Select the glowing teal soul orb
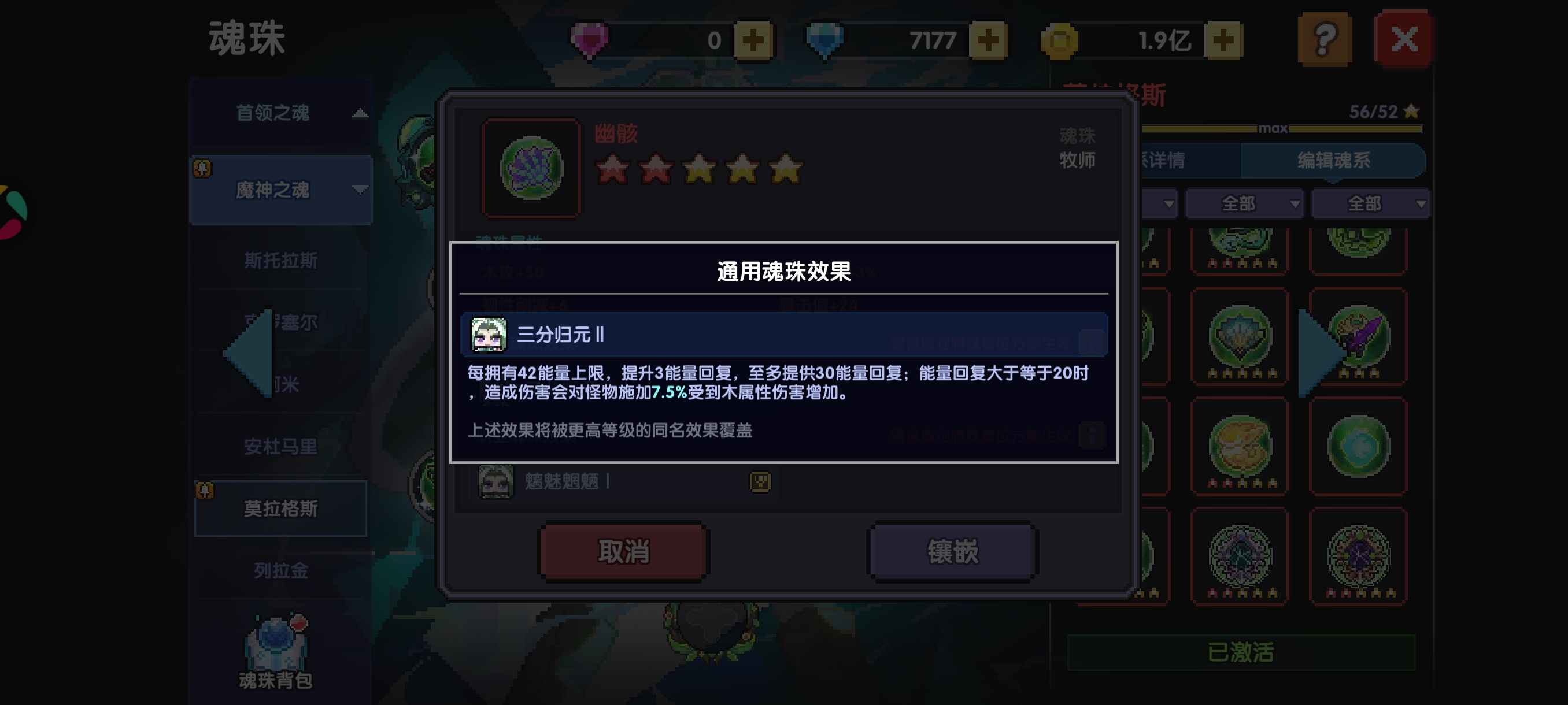 (1358, 446)
